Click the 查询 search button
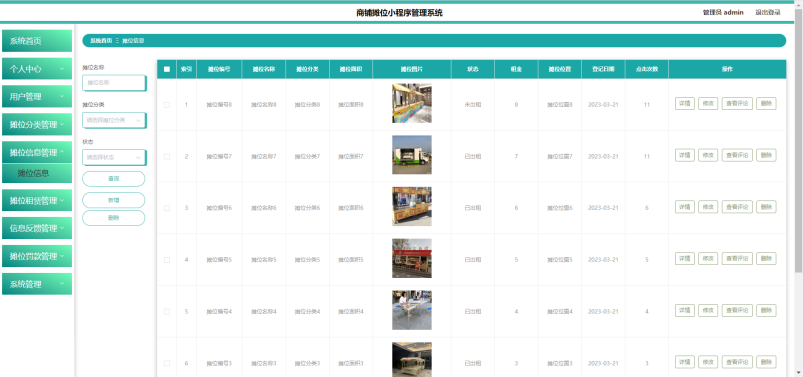The height and width of the screenshot is (377, 803). [x=114, y=179]
